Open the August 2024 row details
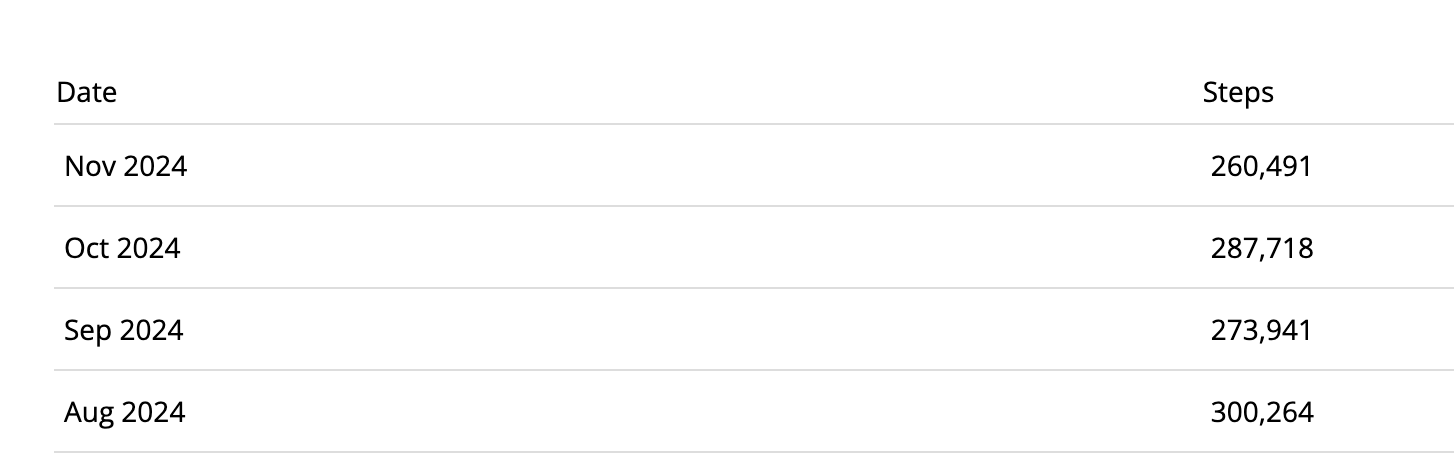The image size is (1454, 456). (x=754, y=412)
